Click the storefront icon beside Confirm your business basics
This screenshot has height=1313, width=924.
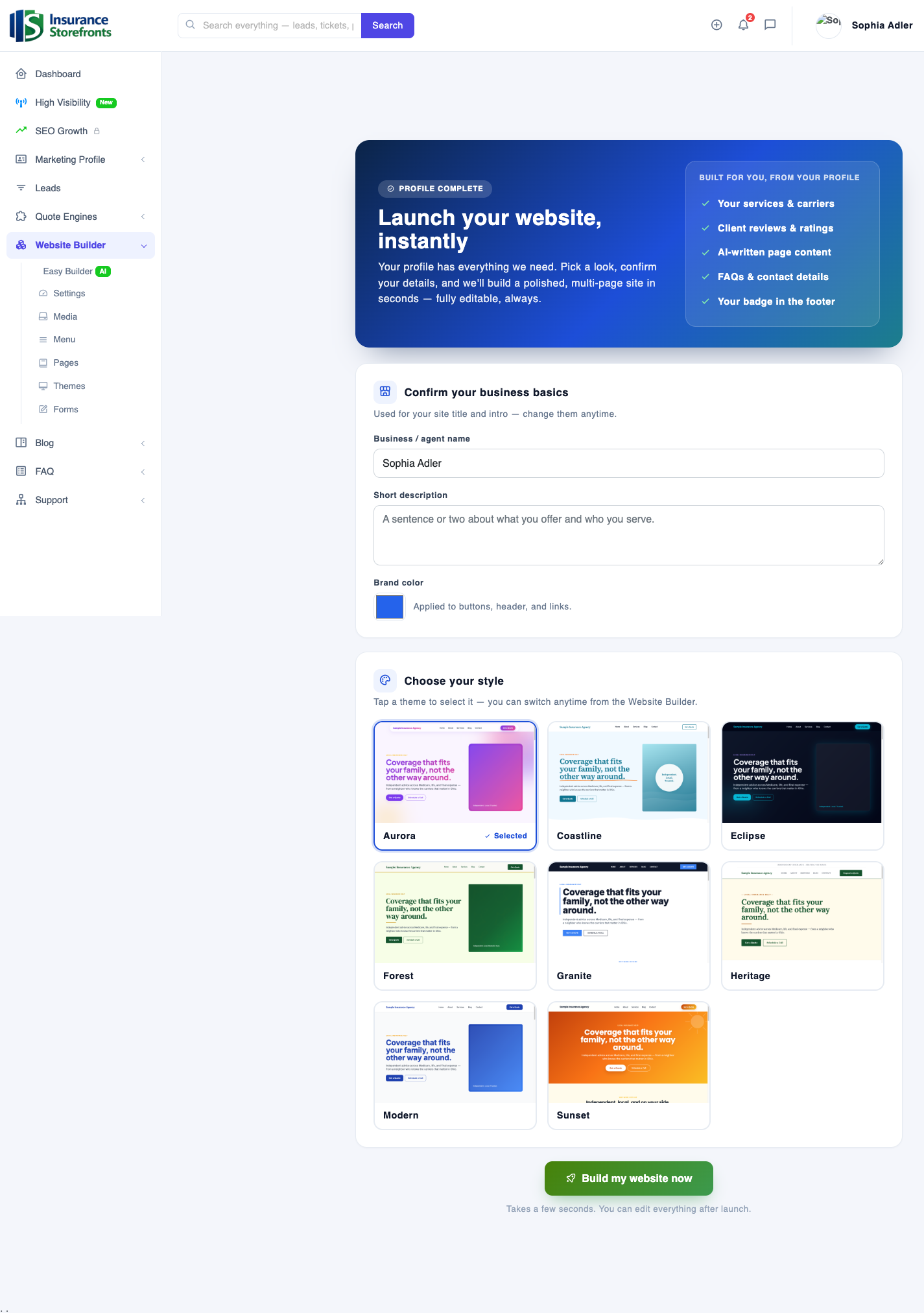click(385, 392)
